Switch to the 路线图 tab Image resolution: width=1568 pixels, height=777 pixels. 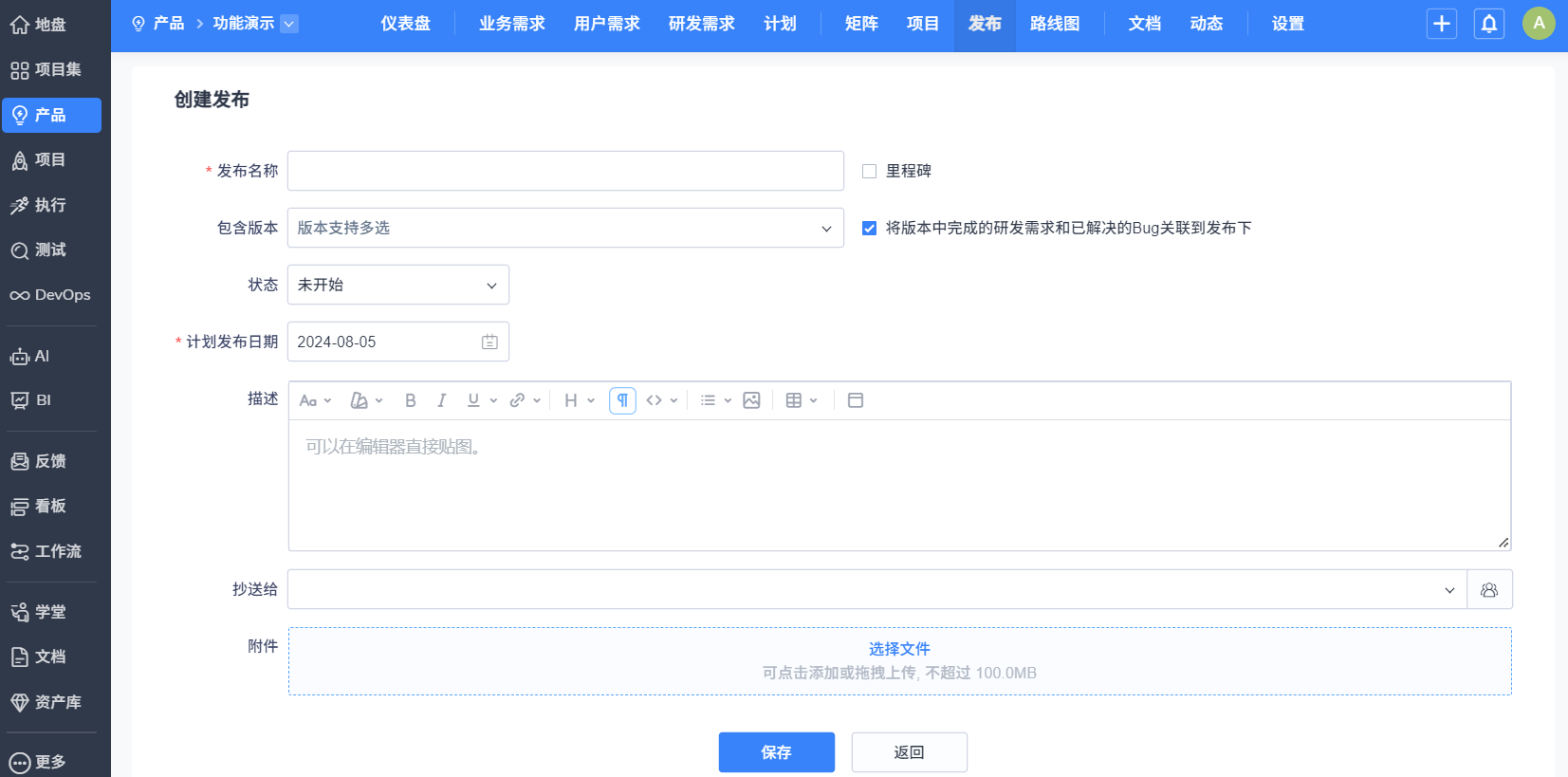point(1054,24)
